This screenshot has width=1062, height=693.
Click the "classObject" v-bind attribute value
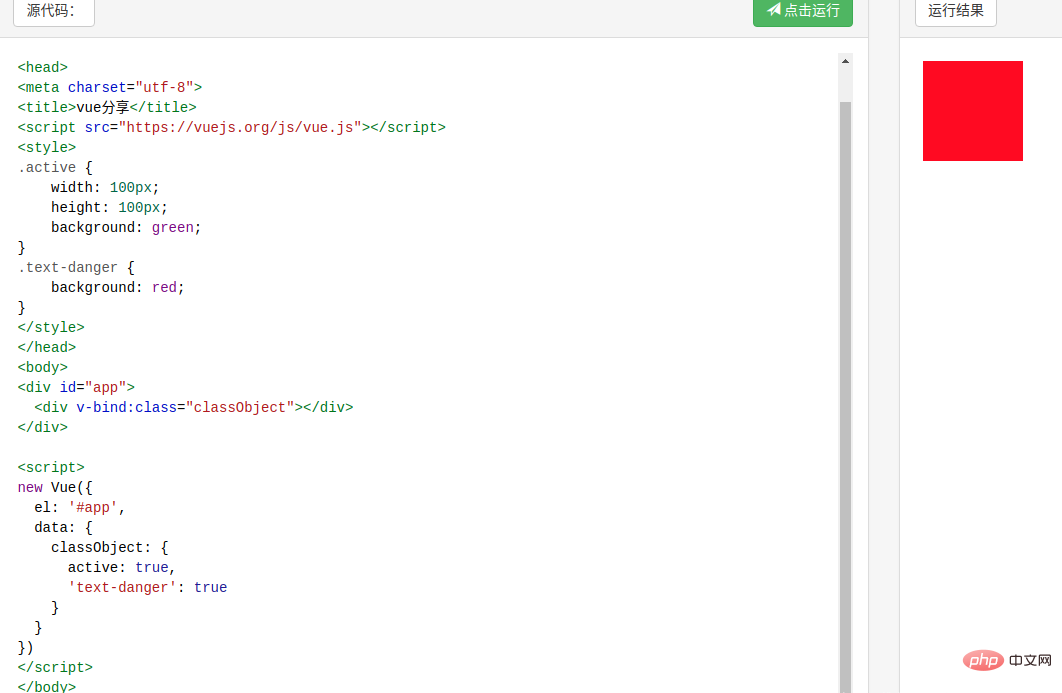pyautogui.click(x=239, y=407)
